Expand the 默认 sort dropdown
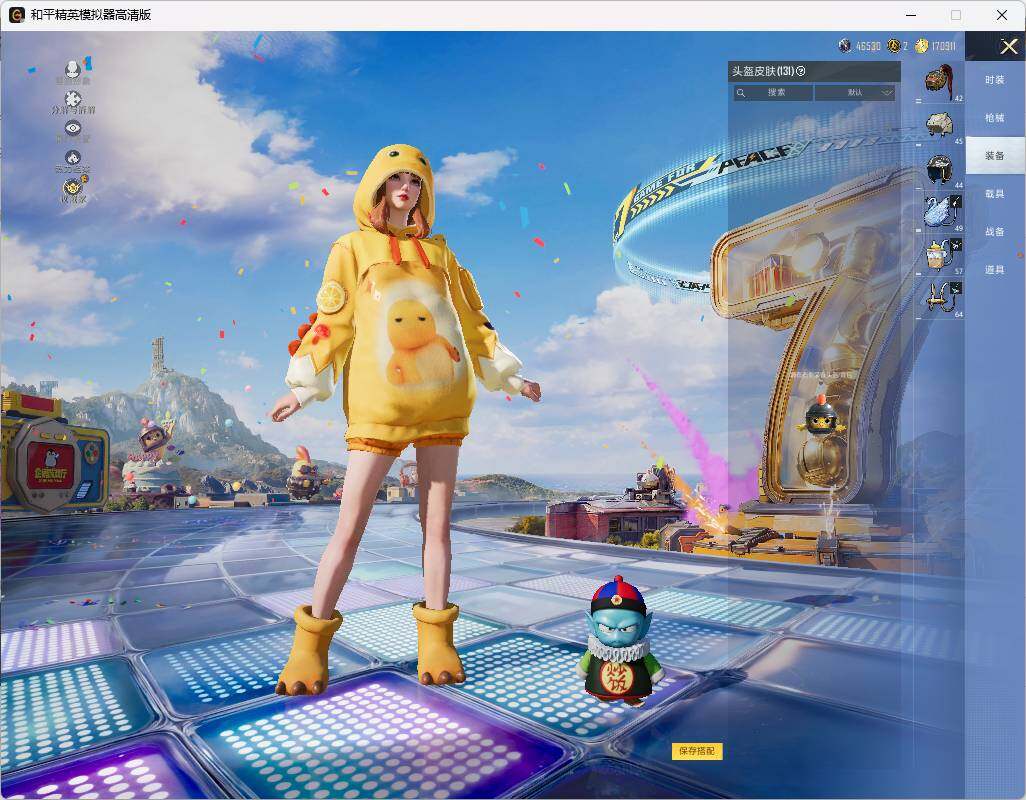Image resolution: width=1026 pixels, height=800 pixels. click(x=855, y=92)
